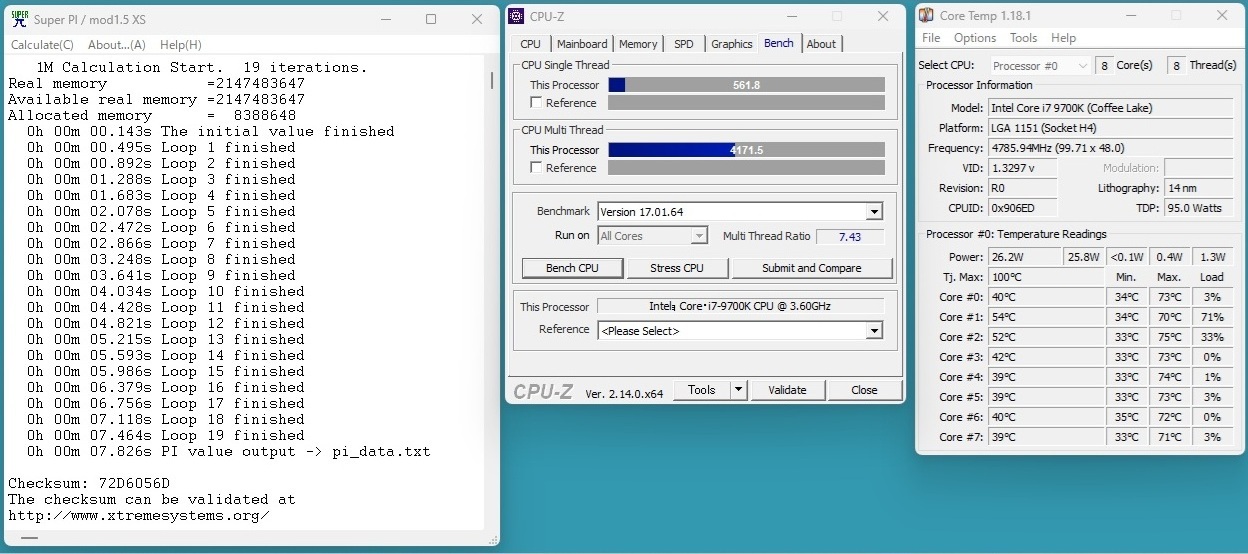This screenshot has width=1248, height=554.
Task: Minimize the Super PI window
Action: point(385,19)
